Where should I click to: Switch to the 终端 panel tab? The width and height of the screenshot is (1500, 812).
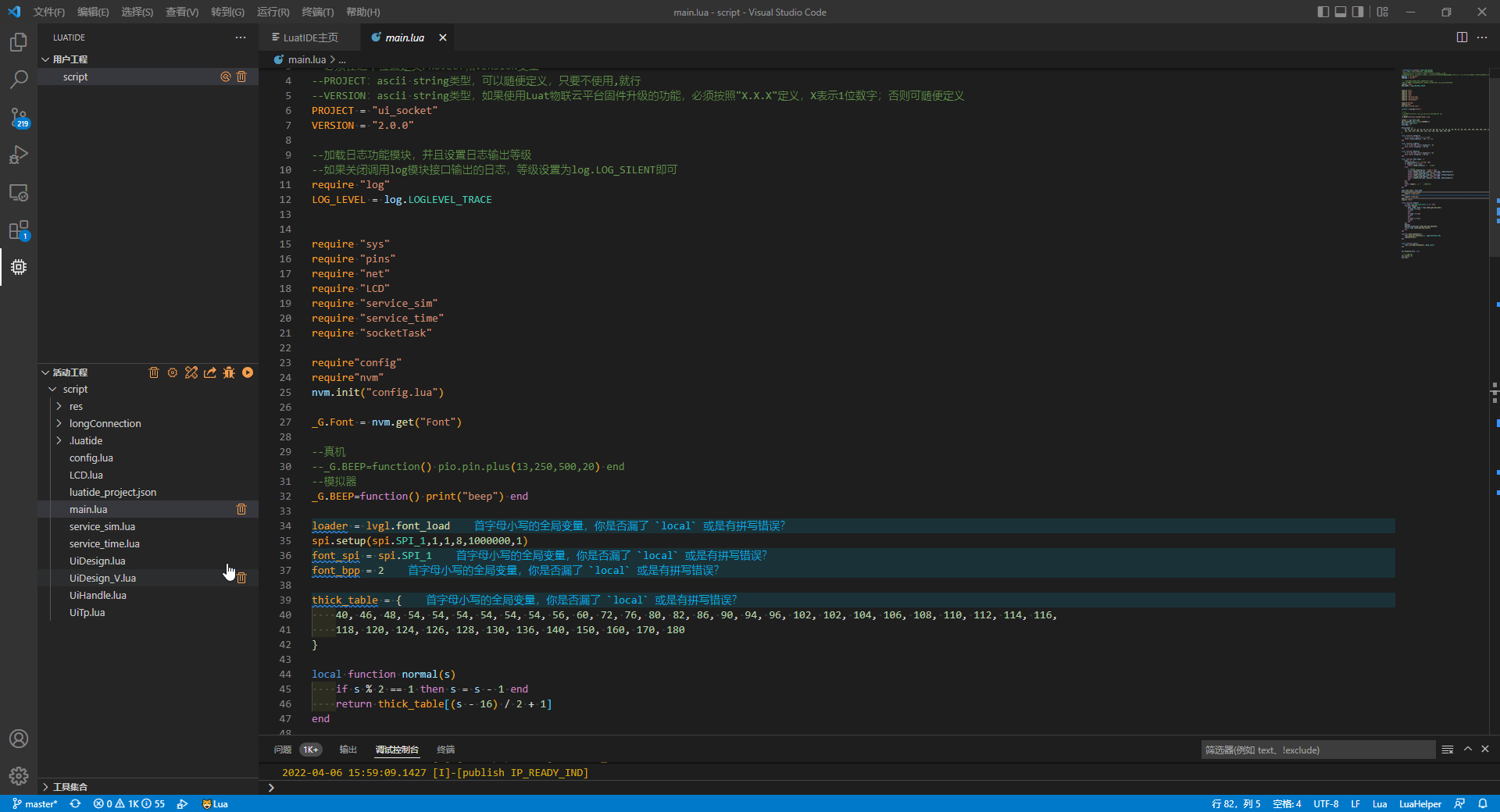[445, 750]
